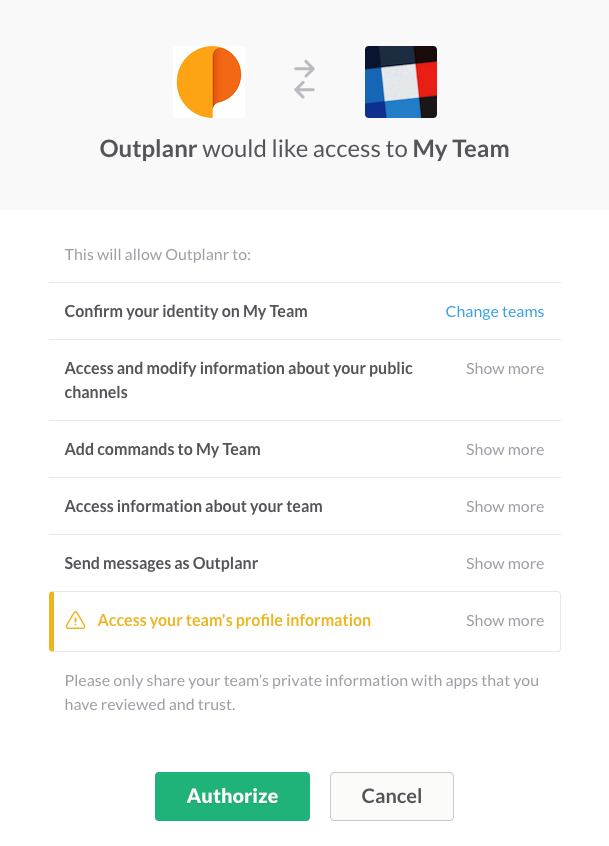
Task: Click the exchange arrows icon between logos
Action: coord(304,80)
